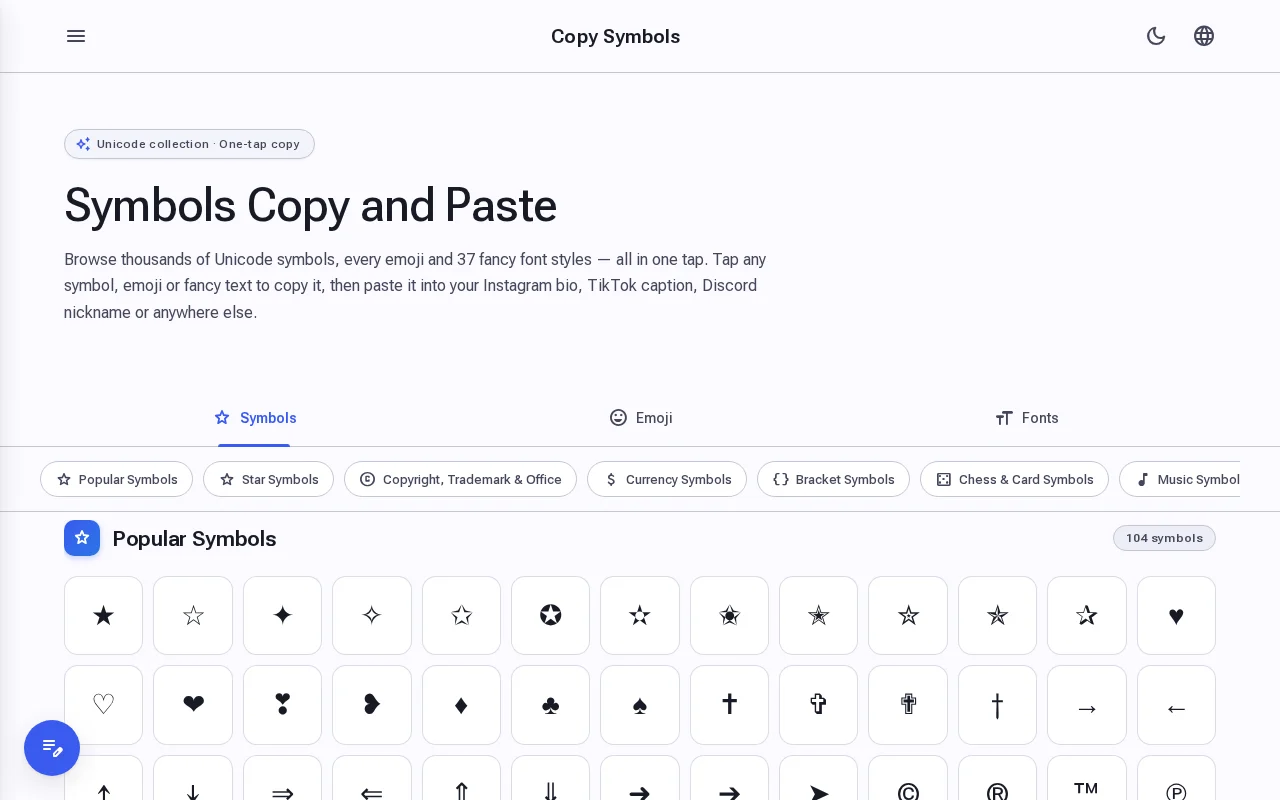Copy the rotated heart bullet symbol
The height and width of the screenshot is (800, 1280).
(x=372, y=705)
